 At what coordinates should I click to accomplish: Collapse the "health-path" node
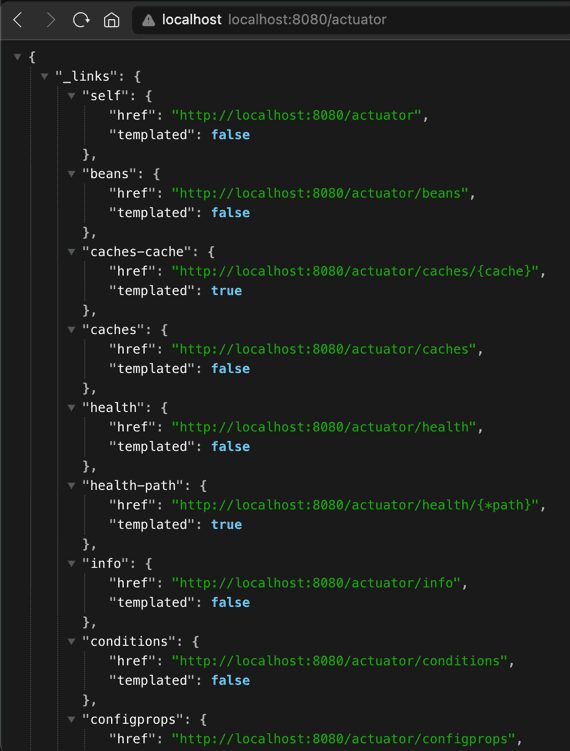(x=71, y=486)
